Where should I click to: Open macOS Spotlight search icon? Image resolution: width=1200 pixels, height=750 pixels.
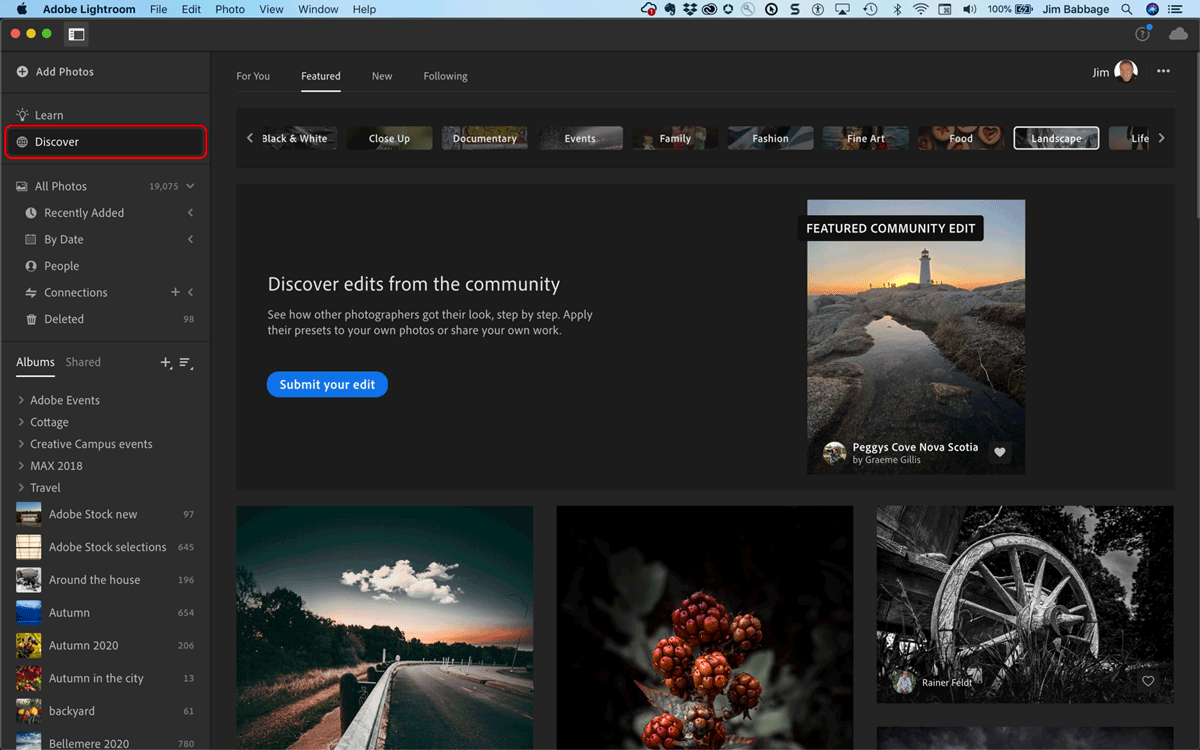pyautogui.click(x=1127, y=9)
